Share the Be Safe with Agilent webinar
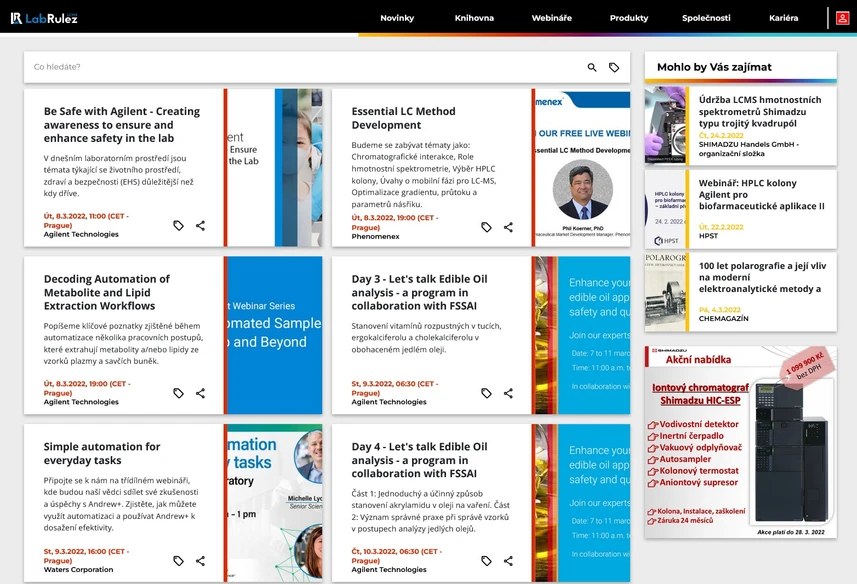The image size is (857, 584). [x=201, y=226]
